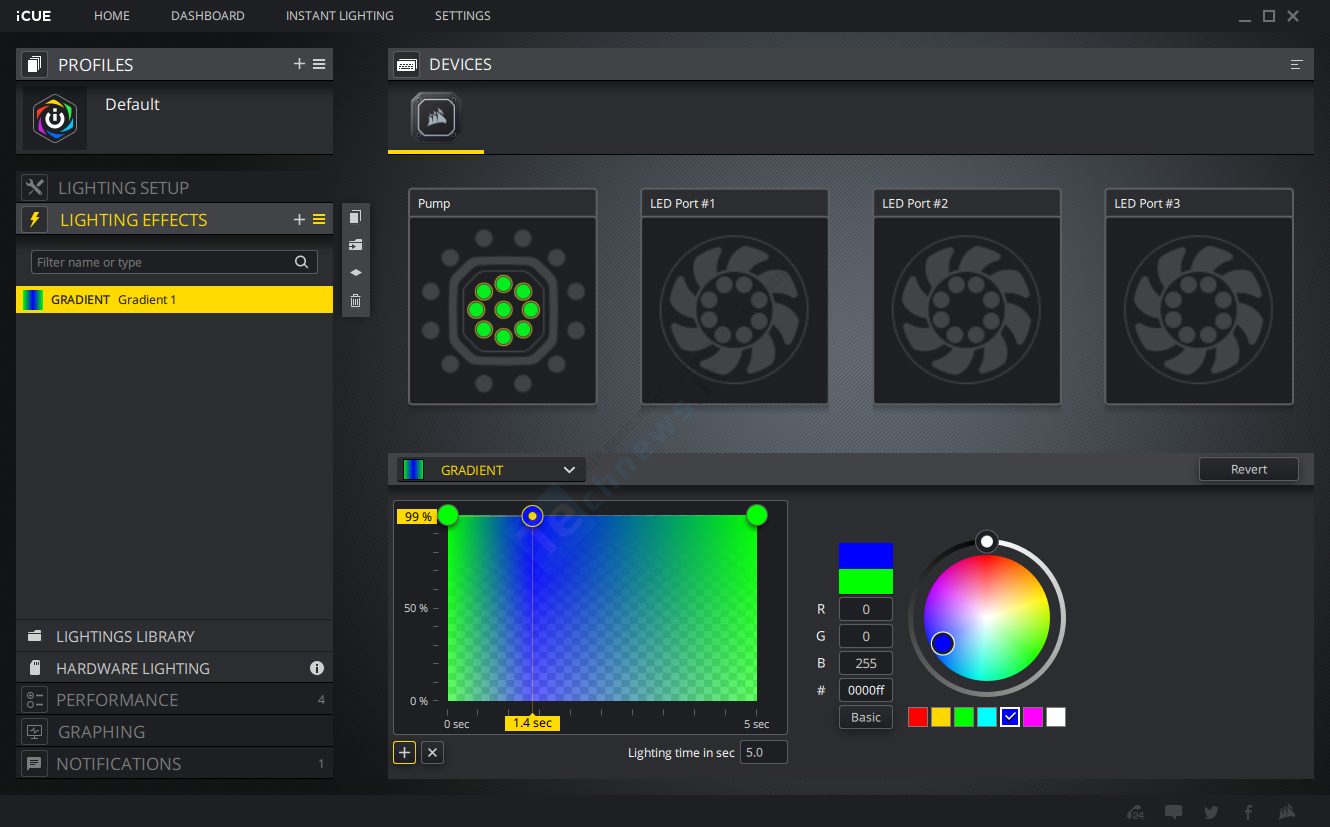Image resolution: width=1330 pixels, height=827 pixels.
Task: Open the Devices panel options menu
Action: pyautogui.click(x=1297, y=64)
